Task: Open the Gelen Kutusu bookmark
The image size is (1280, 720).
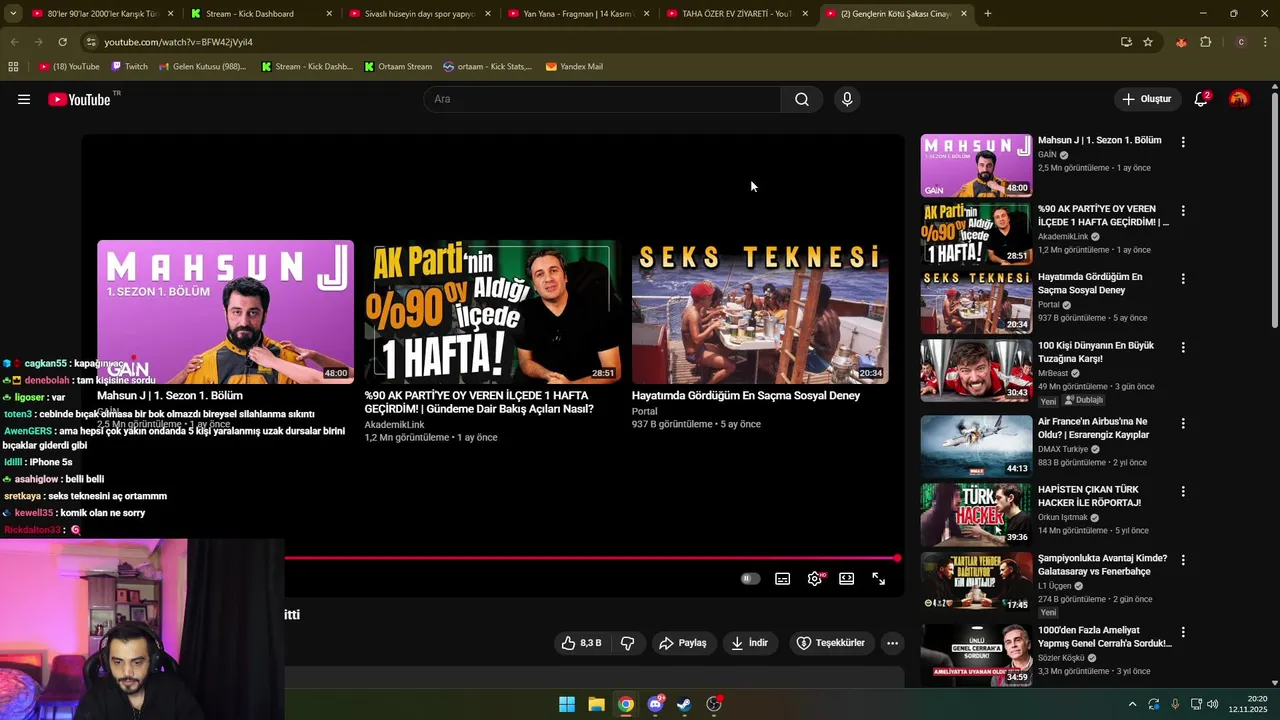Action: (202, 67)
